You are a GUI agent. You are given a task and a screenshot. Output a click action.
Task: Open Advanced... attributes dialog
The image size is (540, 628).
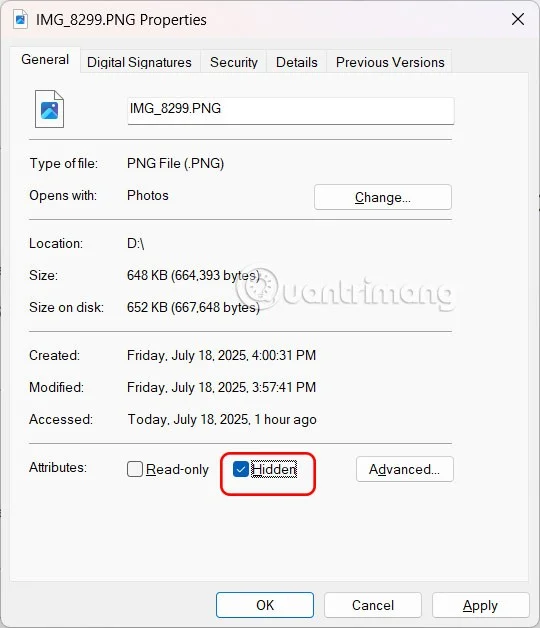point(405,469)
